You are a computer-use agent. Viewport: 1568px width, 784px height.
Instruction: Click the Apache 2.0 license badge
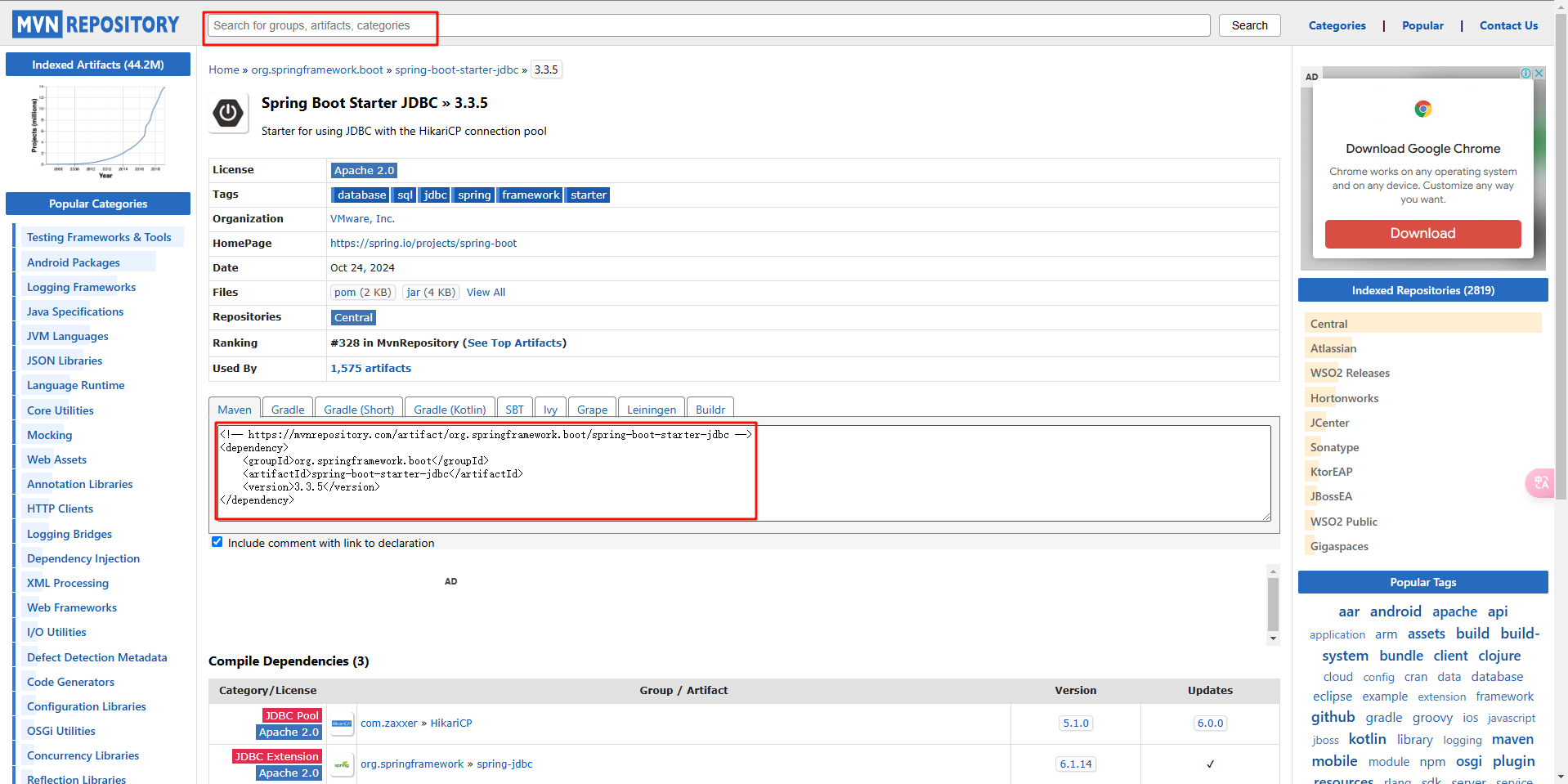(x=365, y=170)
